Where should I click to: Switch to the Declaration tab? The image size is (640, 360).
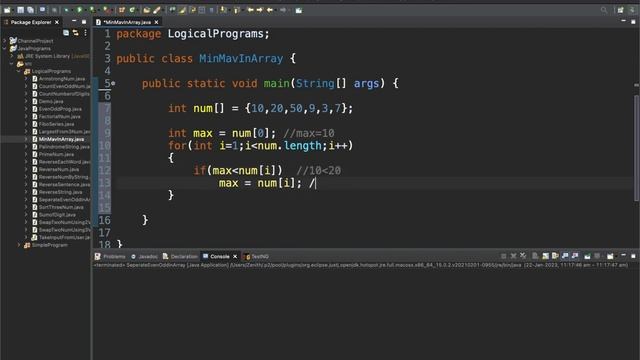pyautogui.click(x=180, y=256)
